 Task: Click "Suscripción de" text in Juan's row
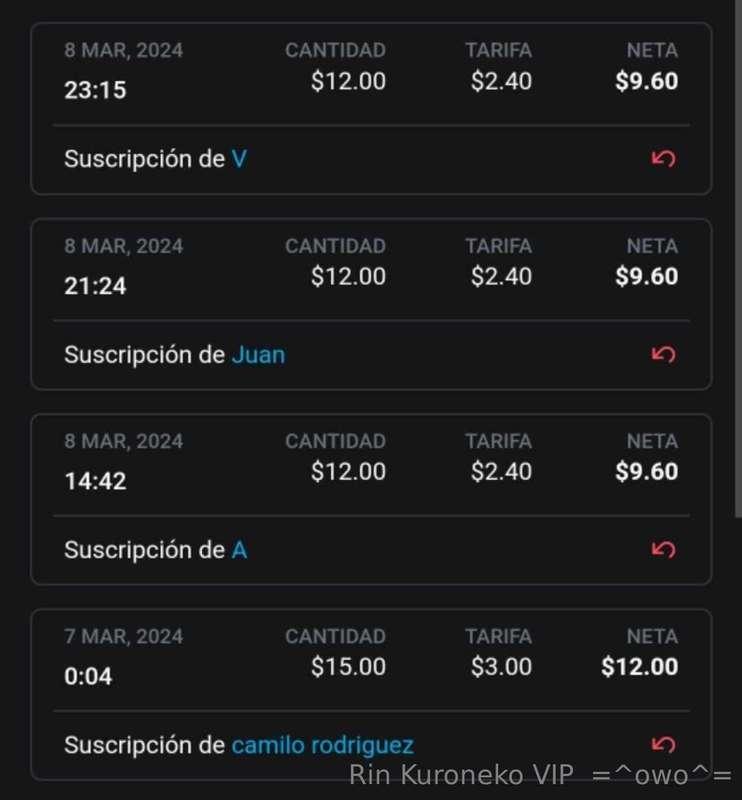[x=144, y=355]
